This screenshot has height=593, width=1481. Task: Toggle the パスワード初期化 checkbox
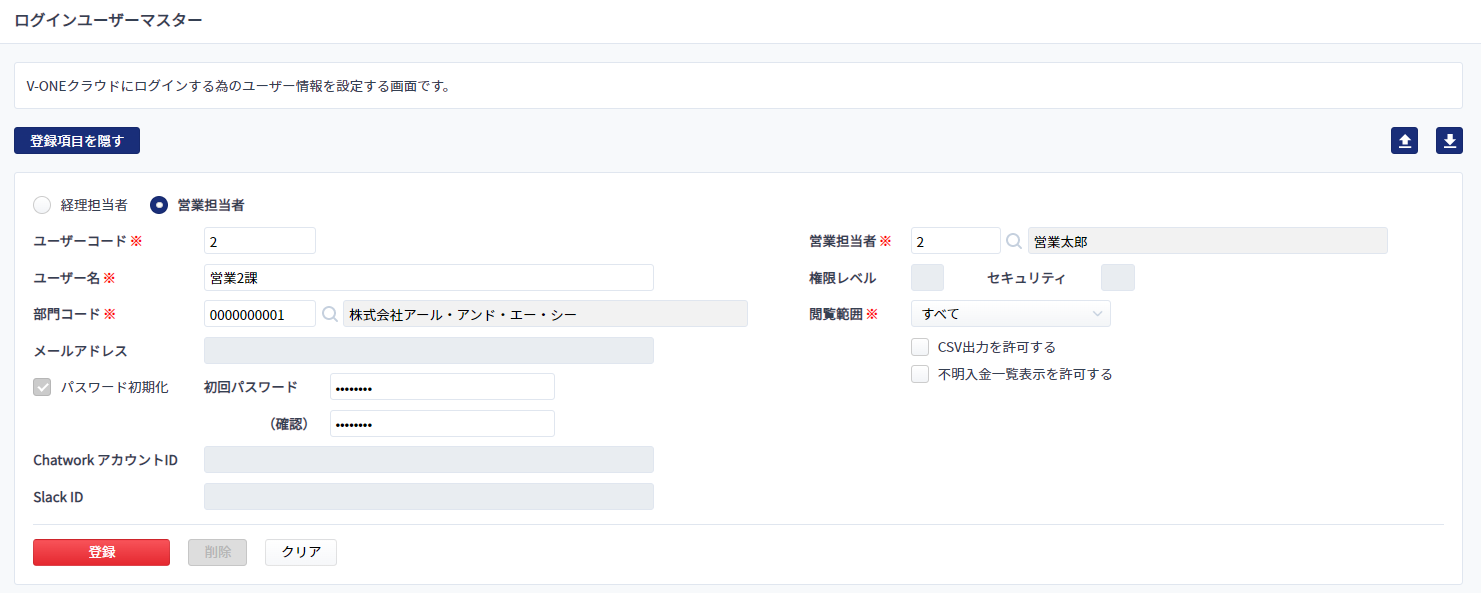click(42, 387)
